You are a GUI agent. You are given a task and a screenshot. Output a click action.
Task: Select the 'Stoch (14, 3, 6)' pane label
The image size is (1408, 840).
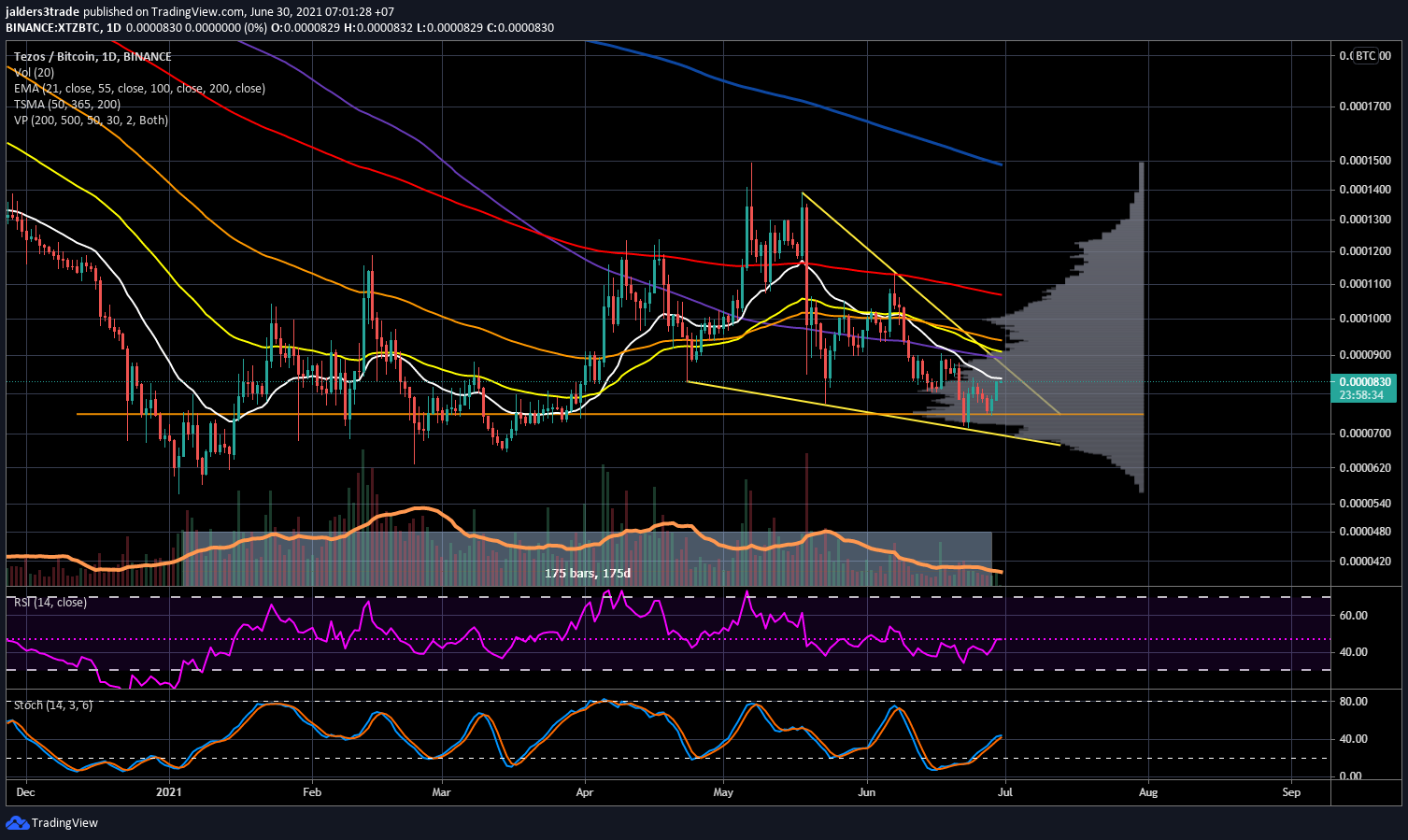53,705
